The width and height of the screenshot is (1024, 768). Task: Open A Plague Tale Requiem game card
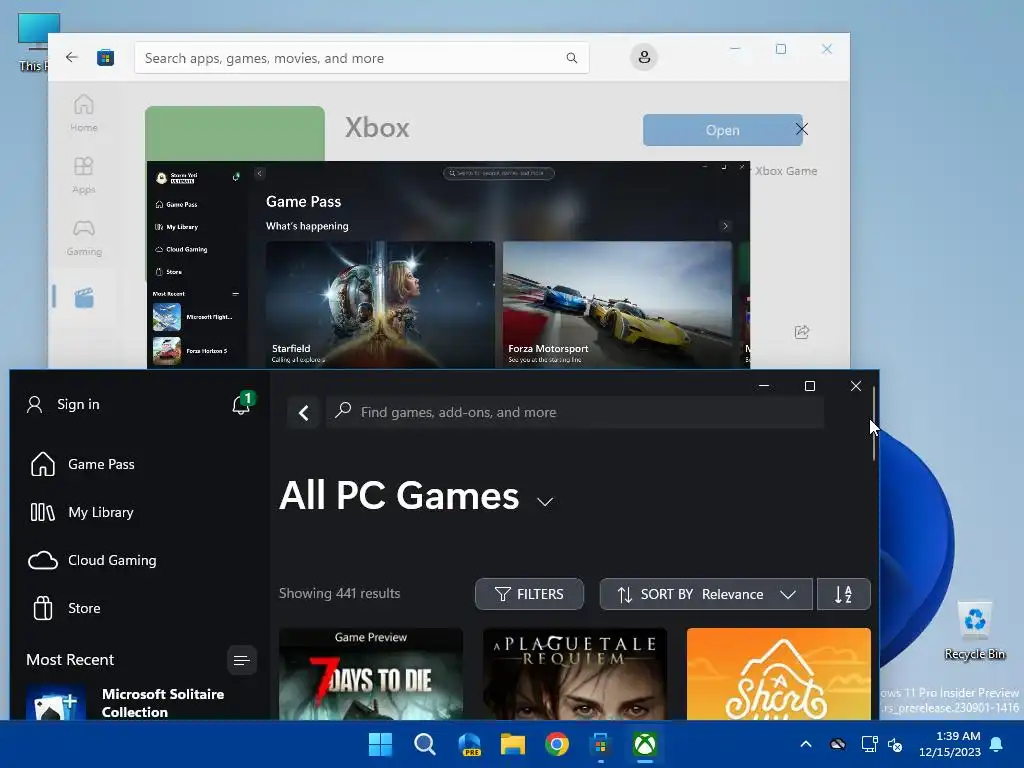[575, 674]
